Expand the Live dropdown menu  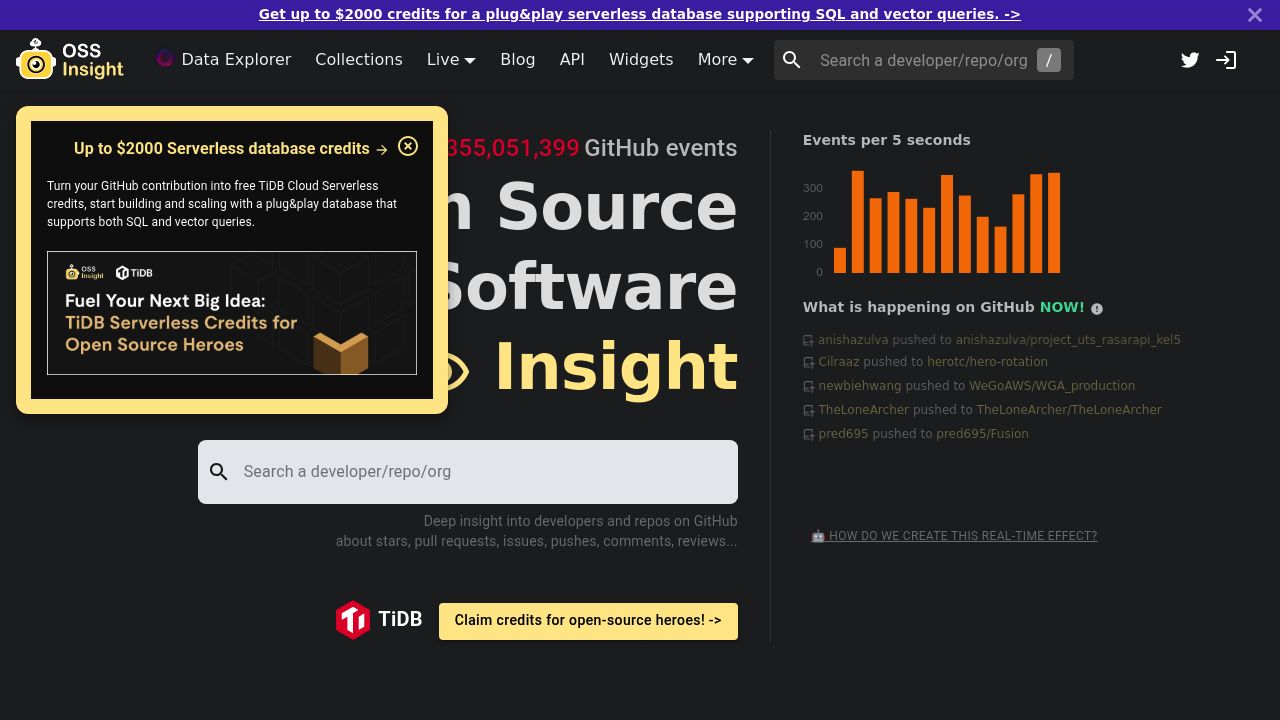coord(451,60)
